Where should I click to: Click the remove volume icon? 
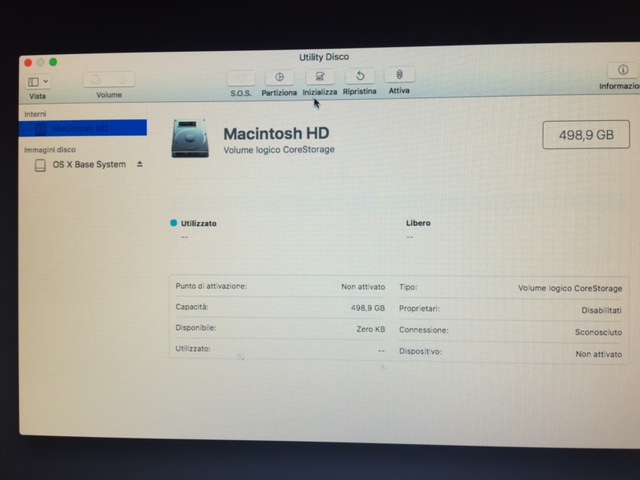click(x=122, y=79)
